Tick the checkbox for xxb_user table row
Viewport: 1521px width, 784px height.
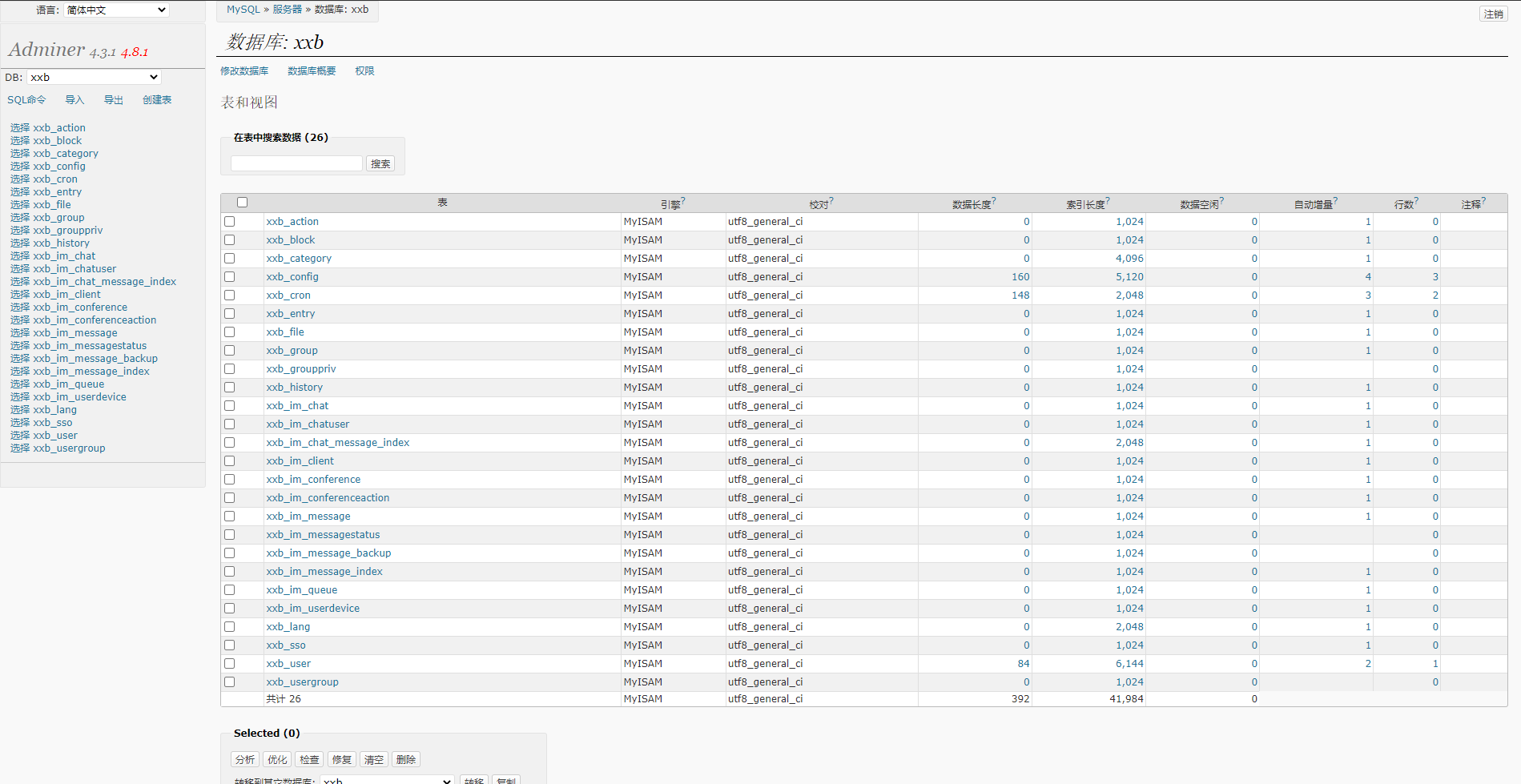click(230, 664)
